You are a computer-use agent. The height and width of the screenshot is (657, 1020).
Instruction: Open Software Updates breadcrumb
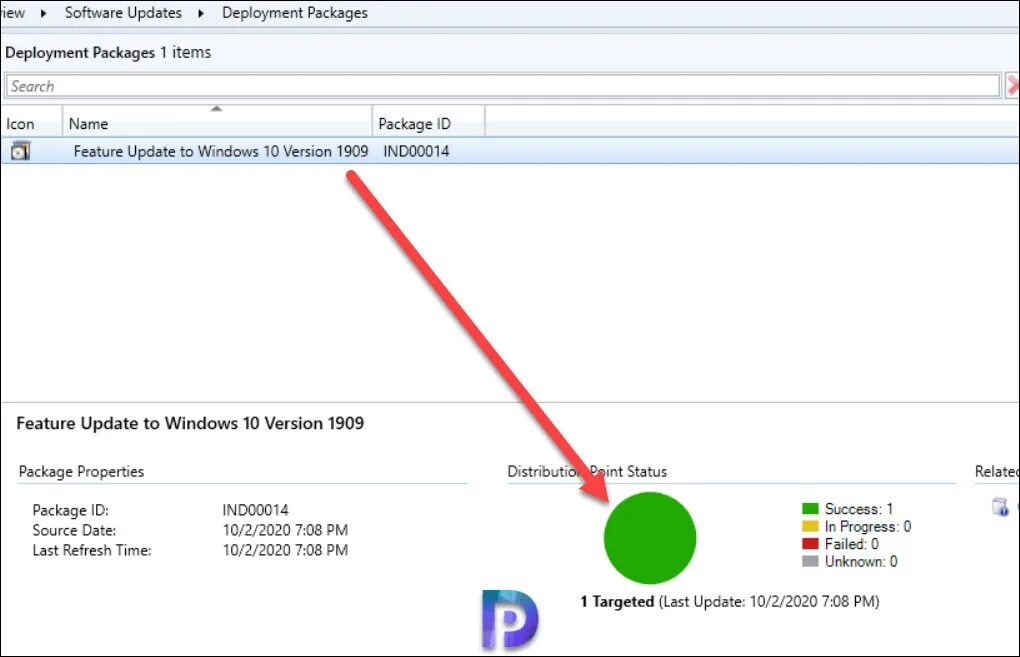pos(123,12)
